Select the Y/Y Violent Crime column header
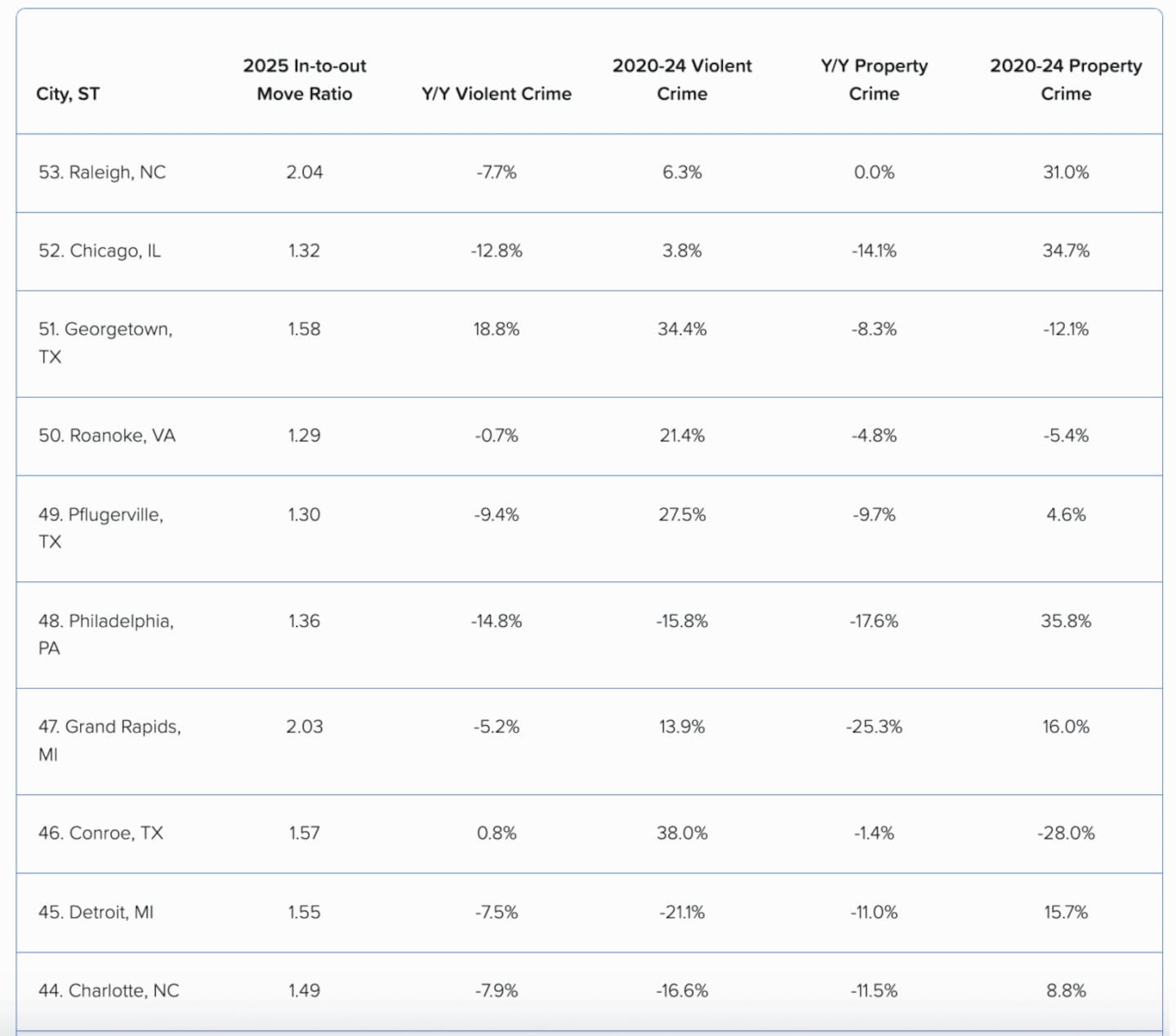Viewport: 1176px width, 1036px height. [497, 94]
